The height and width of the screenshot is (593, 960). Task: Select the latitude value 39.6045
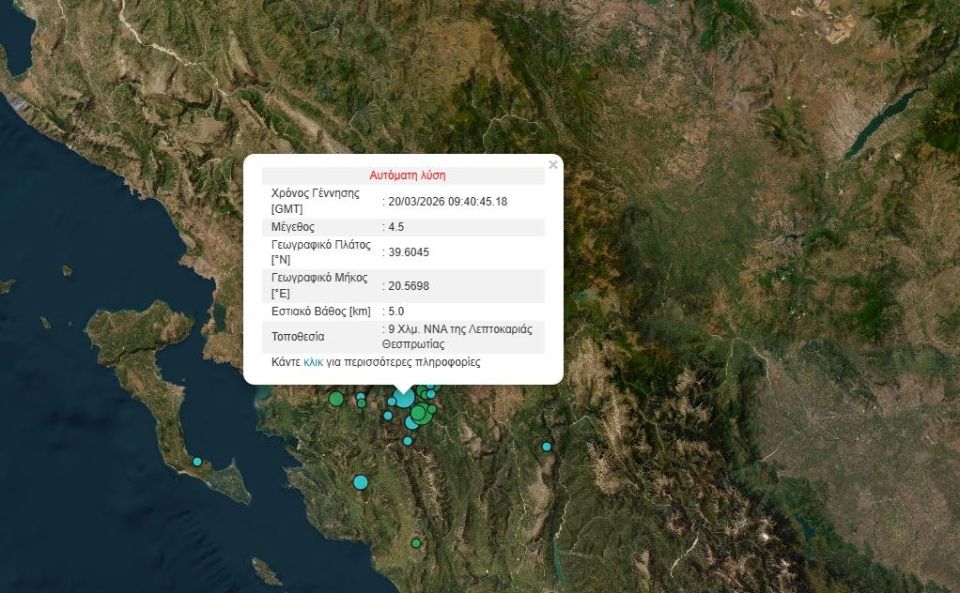coord(408,252)
